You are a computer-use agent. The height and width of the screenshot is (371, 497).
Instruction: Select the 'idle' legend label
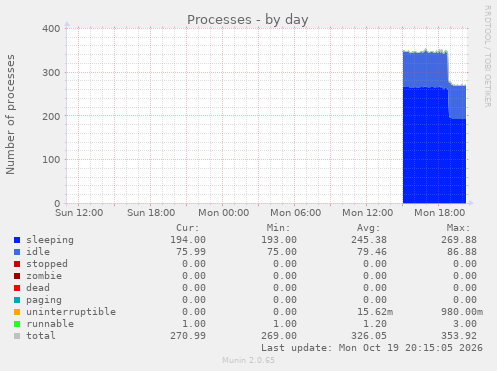[38, 252]
